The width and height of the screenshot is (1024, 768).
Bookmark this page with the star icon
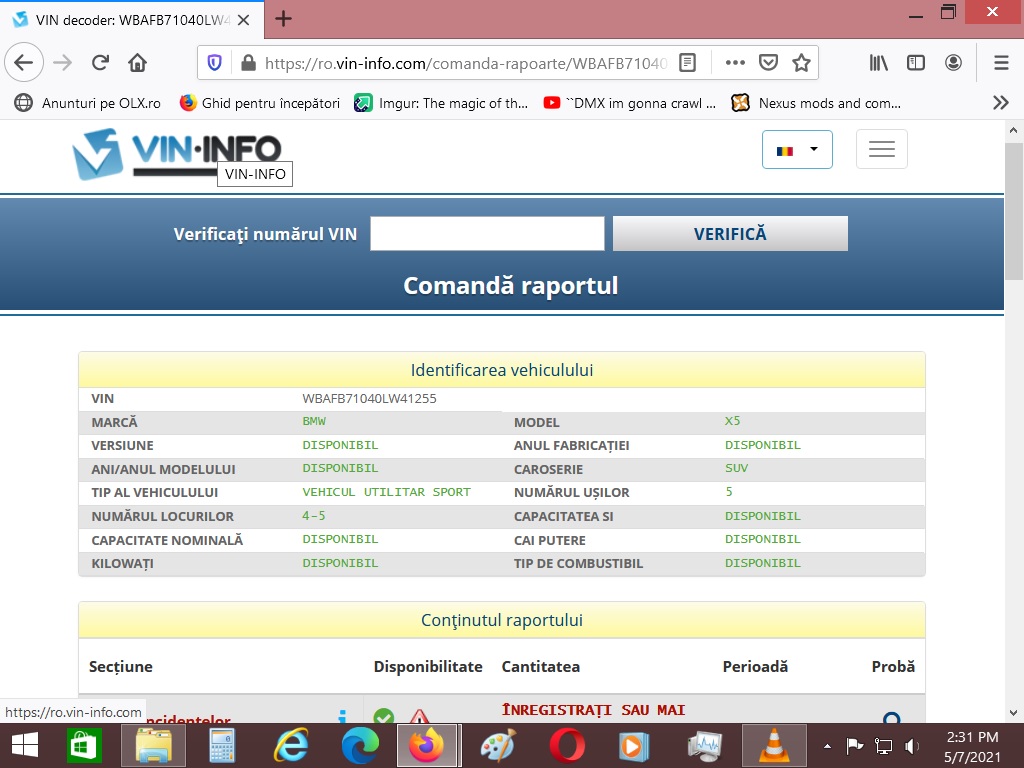800,63
